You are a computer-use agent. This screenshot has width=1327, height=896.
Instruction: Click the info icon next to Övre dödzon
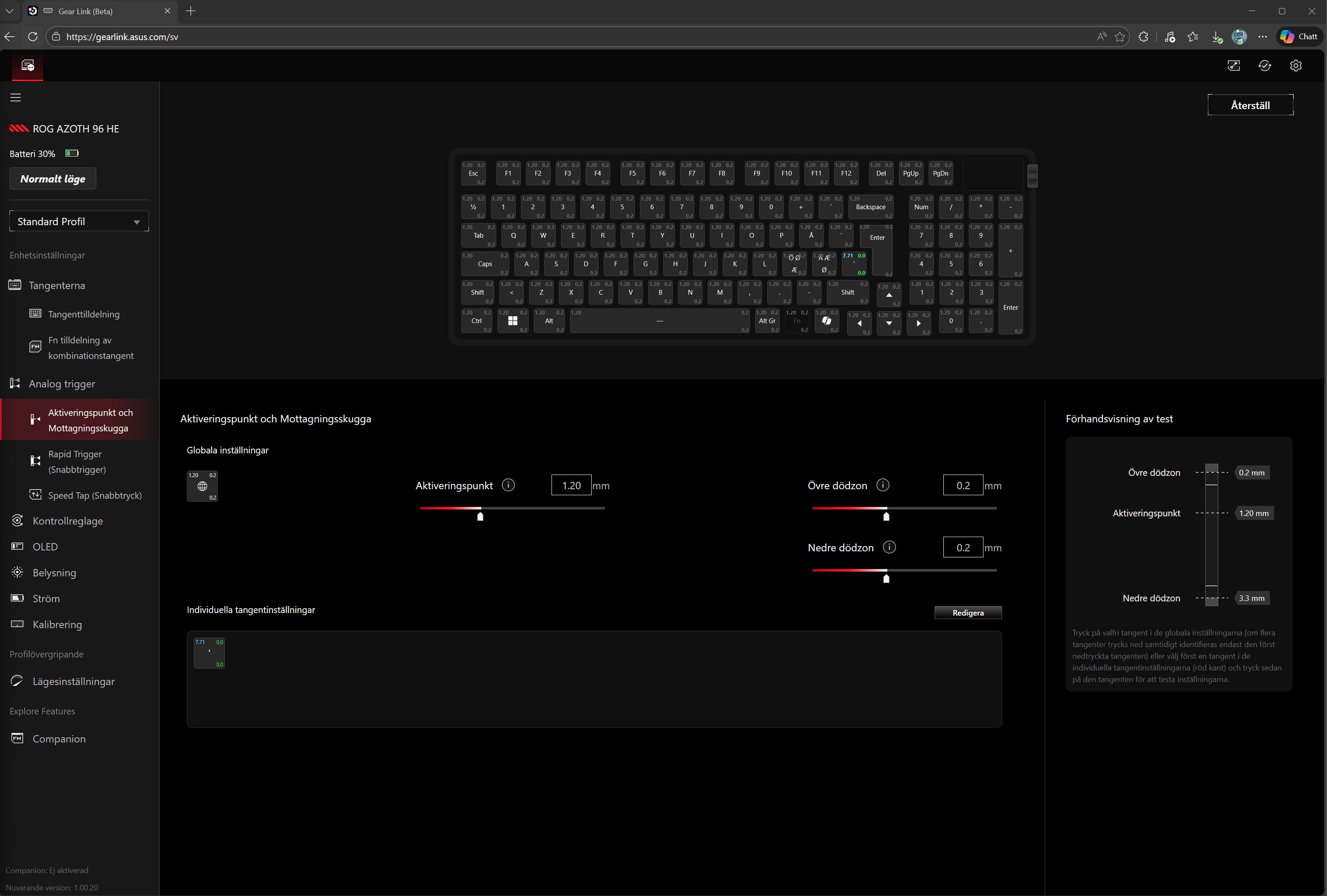tap(882, 485)
